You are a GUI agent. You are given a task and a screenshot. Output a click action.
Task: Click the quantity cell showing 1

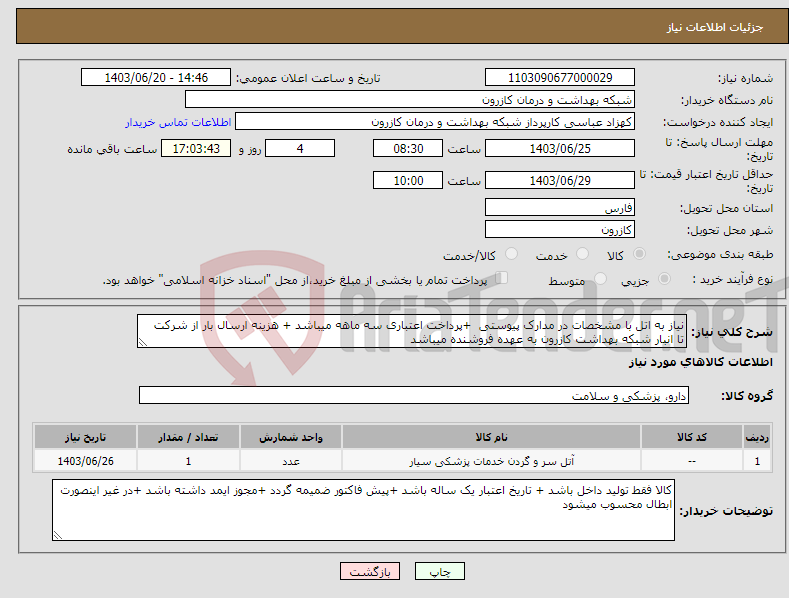pyautogui.click(x=188, y=461)
